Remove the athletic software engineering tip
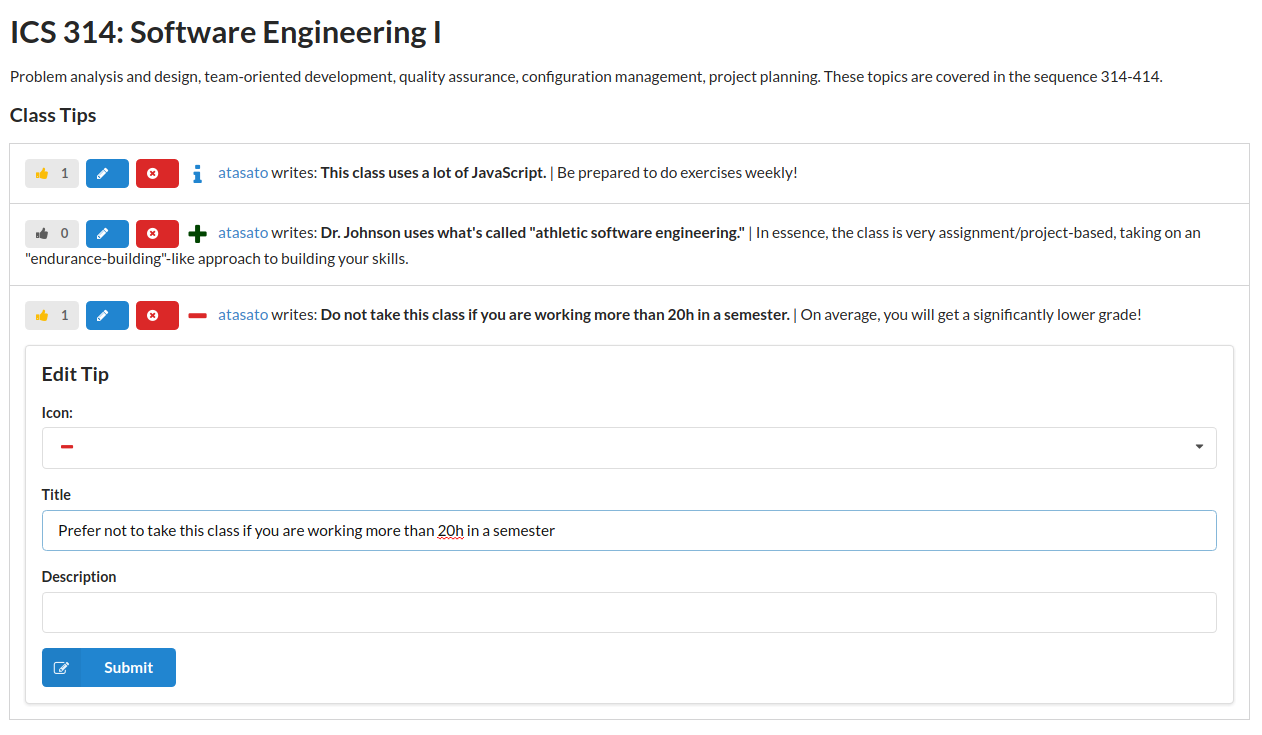 pos(157,233)
